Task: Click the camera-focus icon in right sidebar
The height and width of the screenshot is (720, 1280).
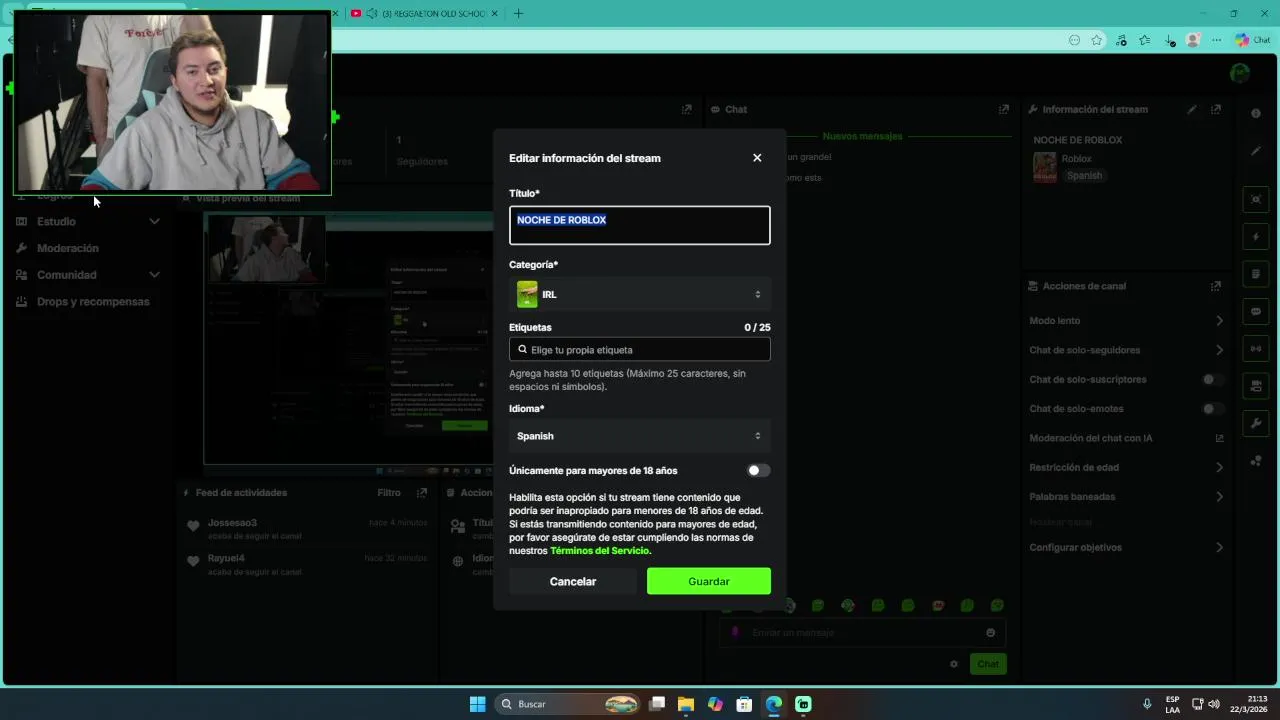Action: pyautogui.click(x=1256, y=199)
